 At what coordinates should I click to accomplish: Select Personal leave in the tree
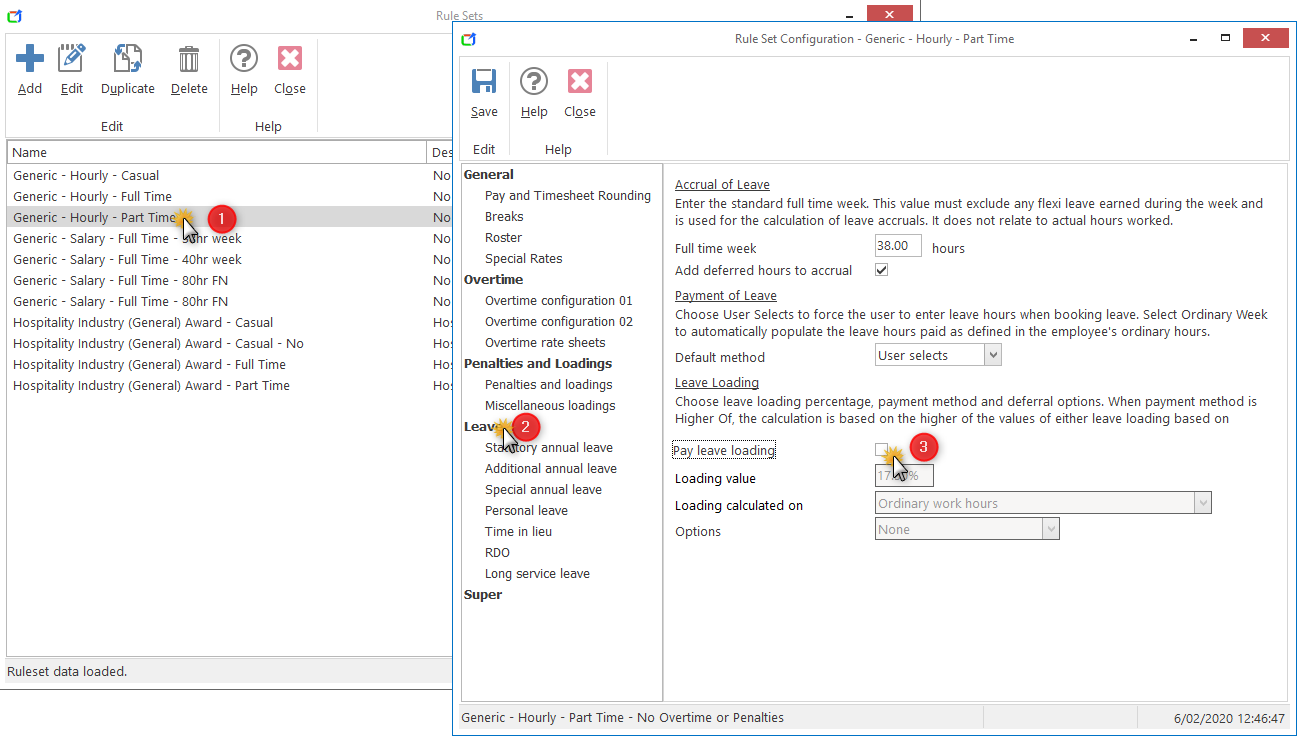point(526,510)
